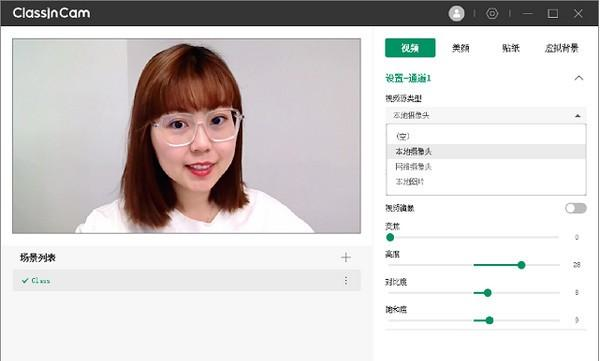Switch to the 视频 tab
The image size is (600, 361).
(x=410, y=48)
